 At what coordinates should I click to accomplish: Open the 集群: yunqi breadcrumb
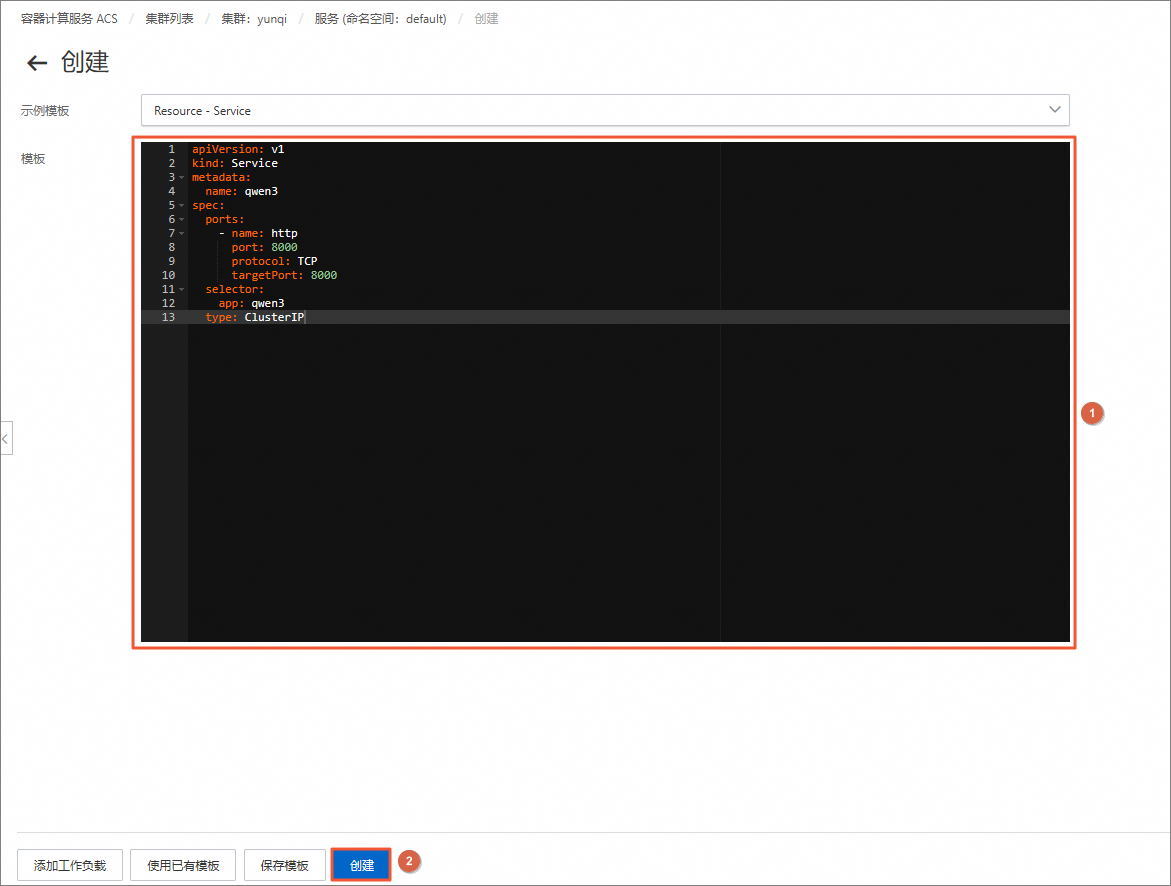point(254,19)
